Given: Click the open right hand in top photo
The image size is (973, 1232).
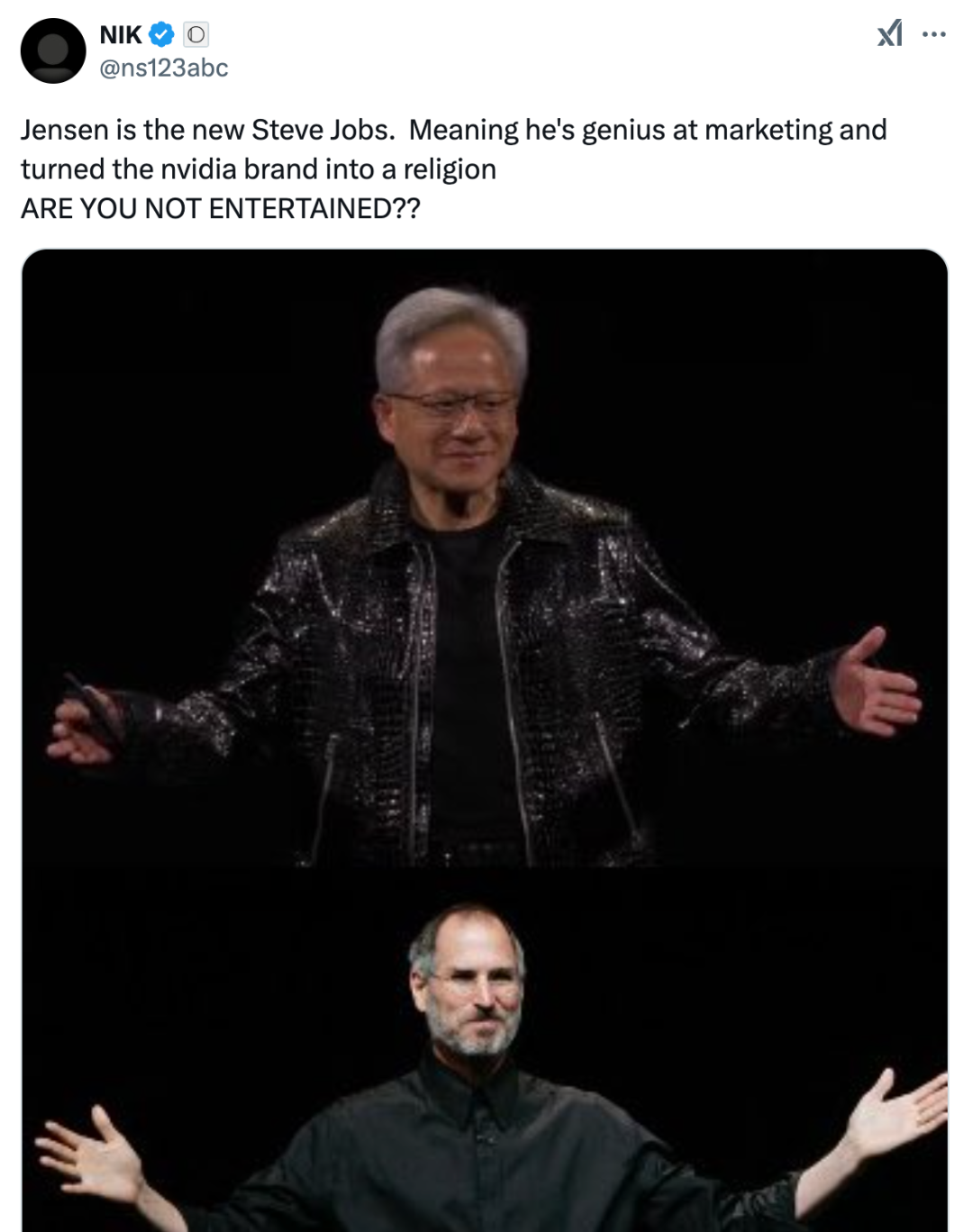Looking at the screenshot, I should (x=872, y=684).
